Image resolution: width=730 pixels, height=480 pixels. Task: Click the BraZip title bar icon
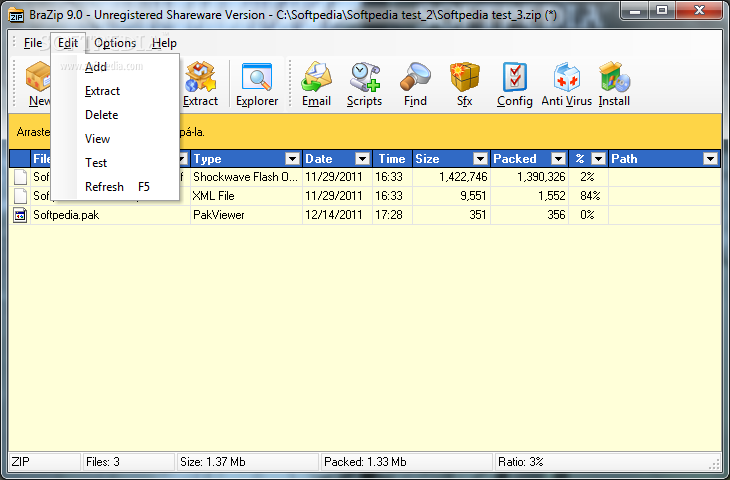click(x=16, y=15)
